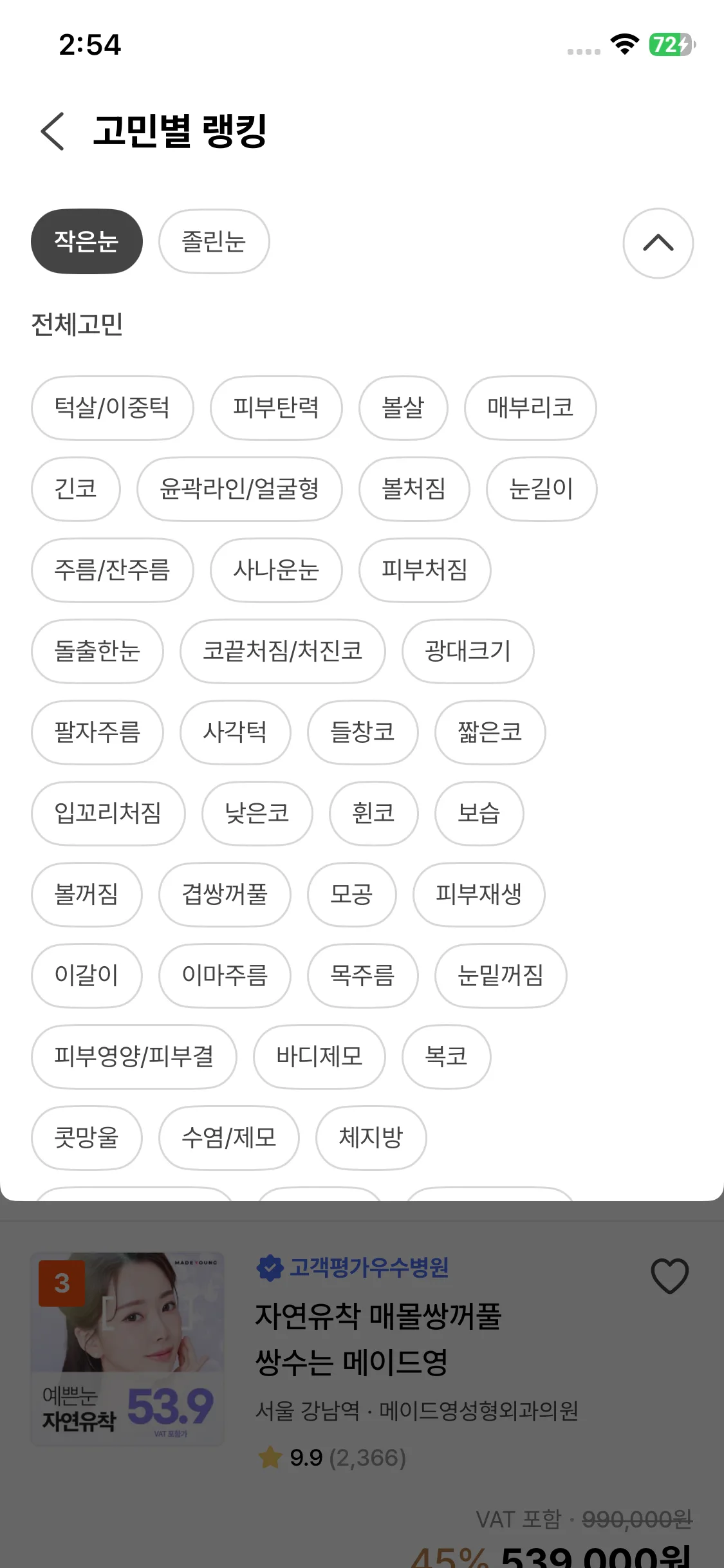Tap the yellow rating star icon
Viewport: 724px width, 1568px height.
270,1458
